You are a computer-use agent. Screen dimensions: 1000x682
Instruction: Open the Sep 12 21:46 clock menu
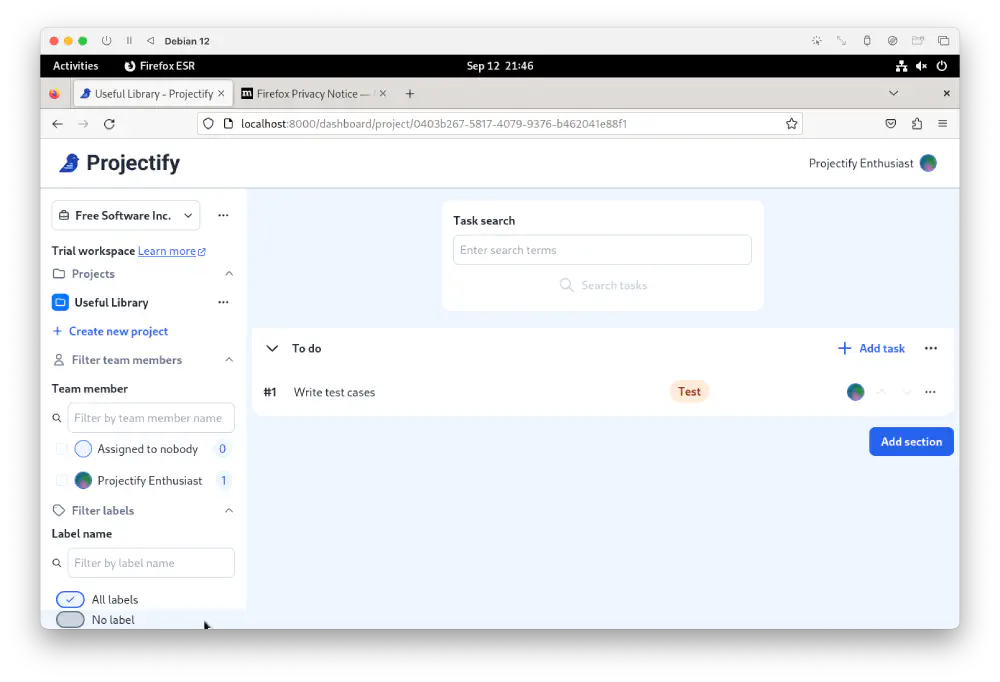pyautogui.click(x=499, y=66)
